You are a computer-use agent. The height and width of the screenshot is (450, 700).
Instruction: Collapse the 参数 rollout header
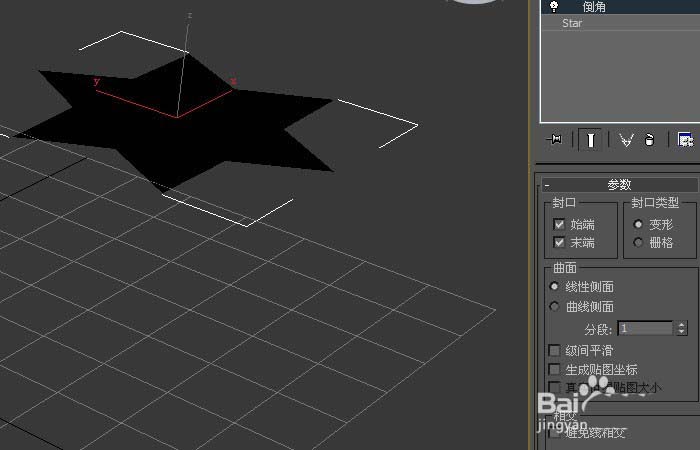(620, 184)
